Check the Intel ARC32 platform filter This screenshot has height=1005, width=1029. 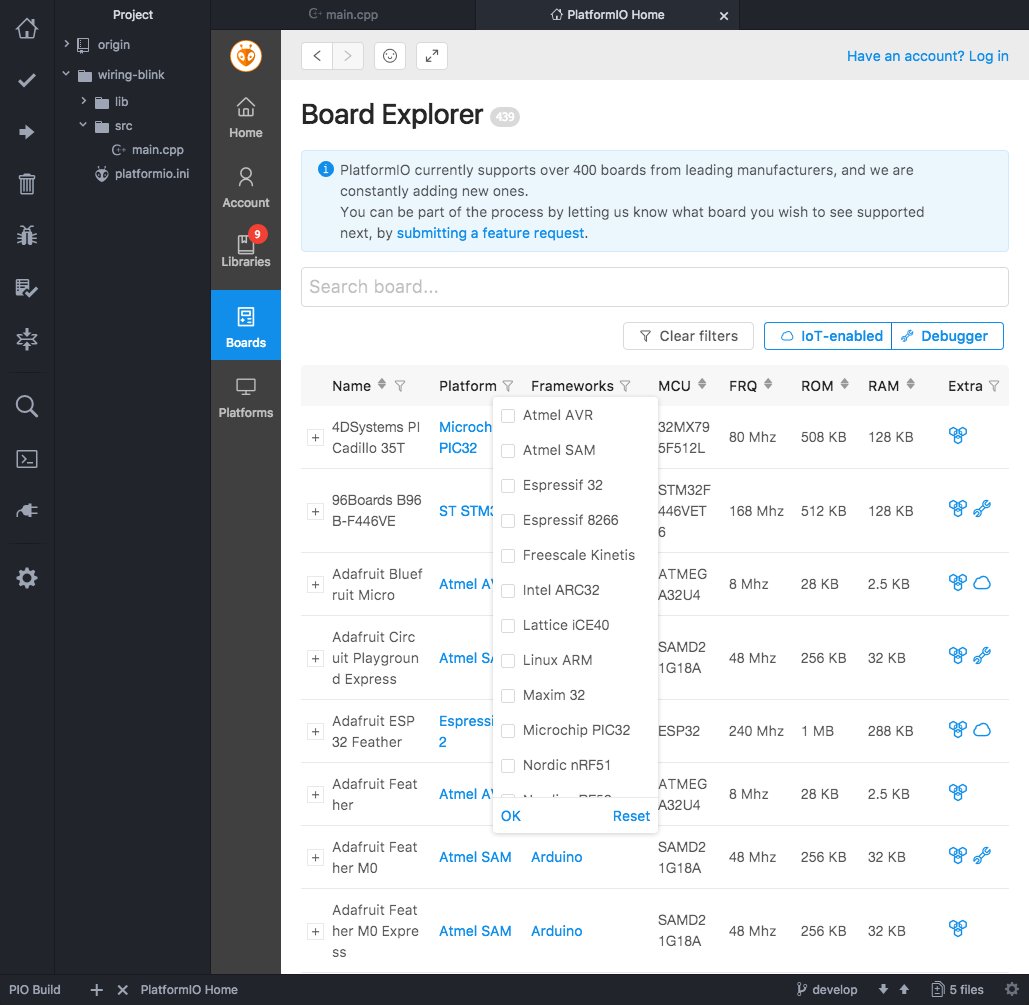coord(508,591)
